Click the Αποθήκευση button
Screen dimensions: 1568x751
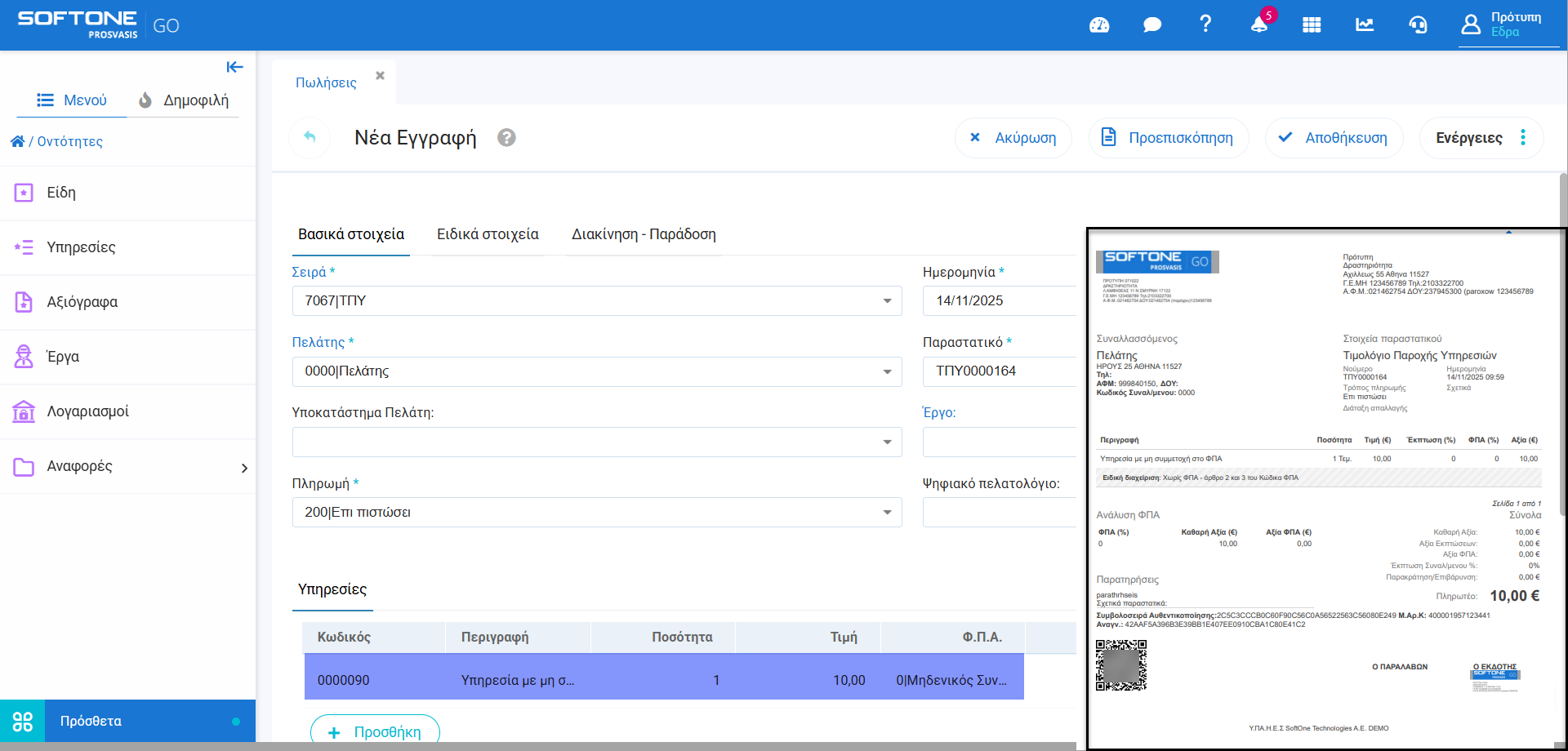pos(1334,138)
